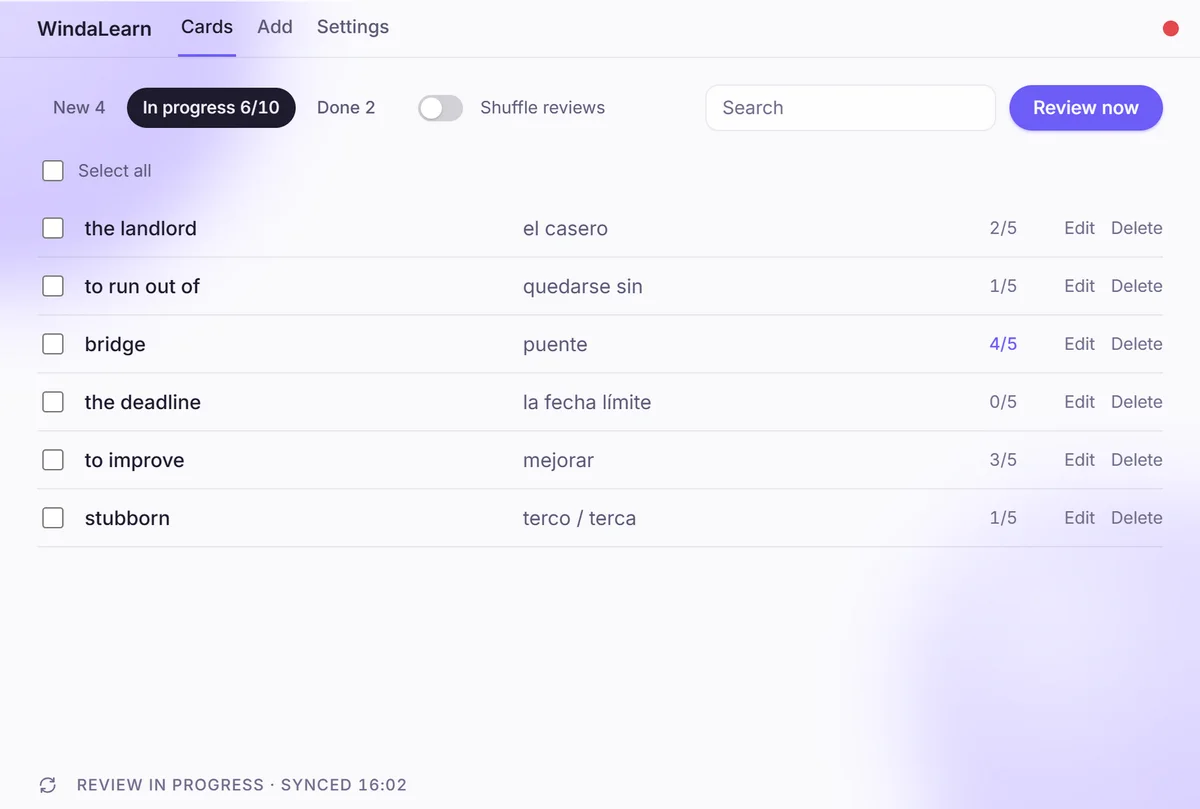Image resolution: width=1200 pixels, height=809 pixels.
Task: Open the Cards tab
Action: pyautogui.click(x=207, y=27)
